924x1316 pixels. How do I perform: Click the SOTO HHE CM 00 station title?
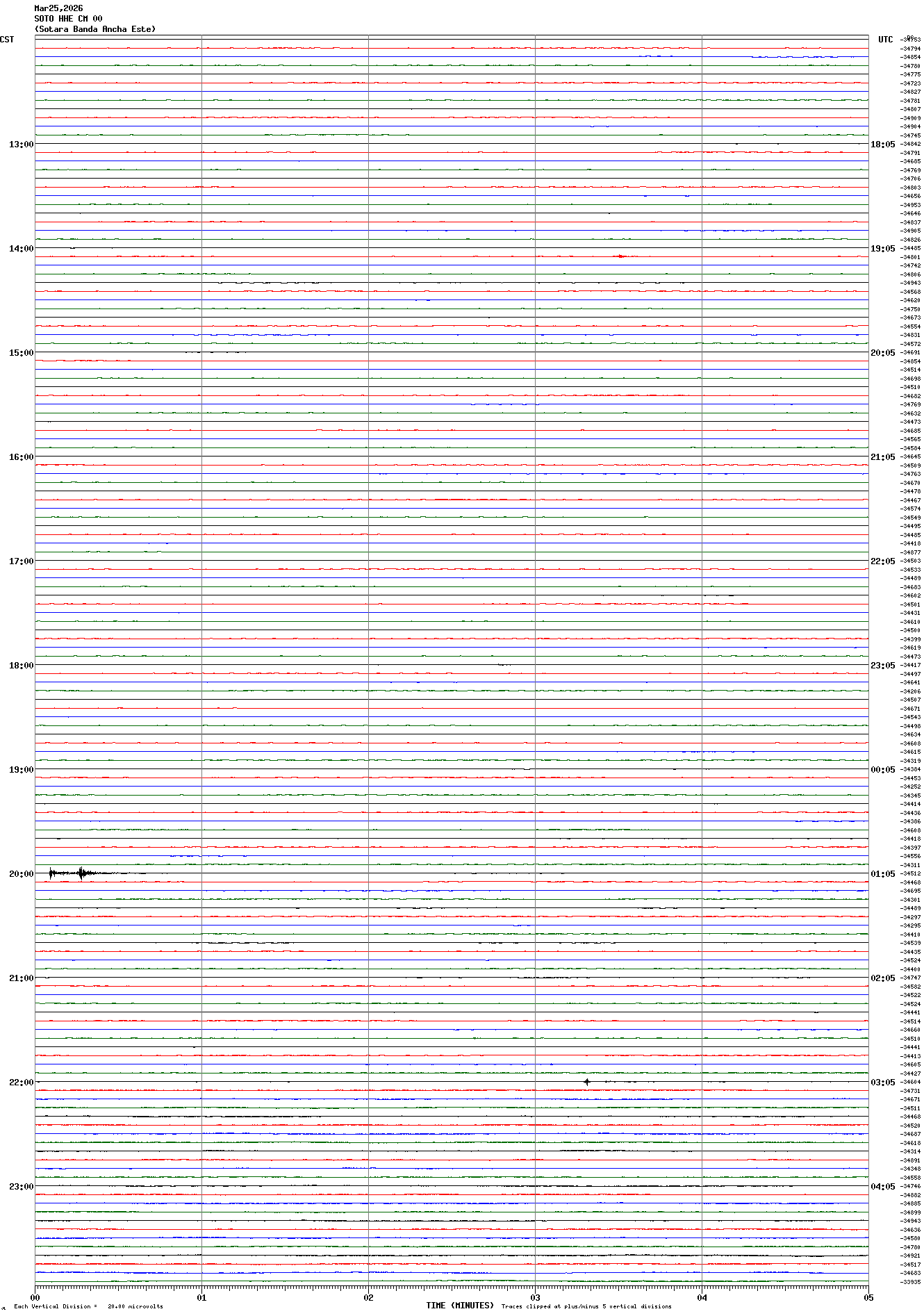click(68, 19)
